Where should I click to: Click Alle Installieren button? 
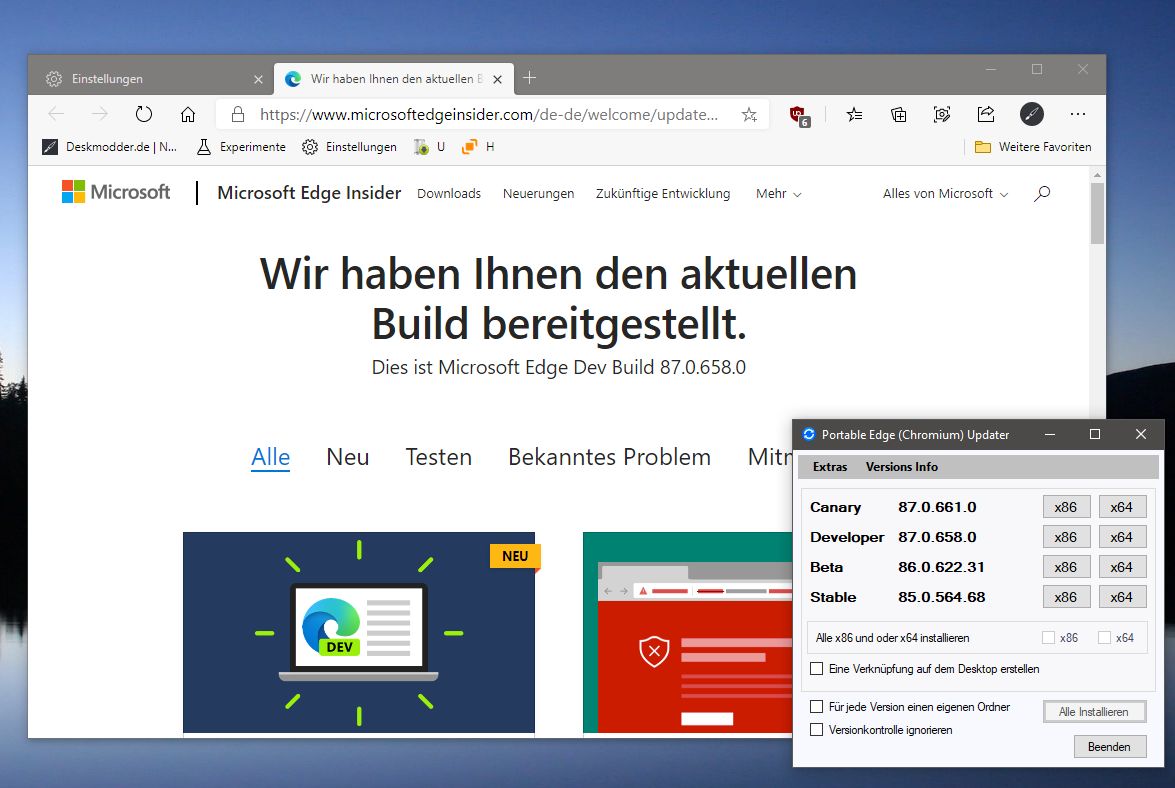(1094, 712)
